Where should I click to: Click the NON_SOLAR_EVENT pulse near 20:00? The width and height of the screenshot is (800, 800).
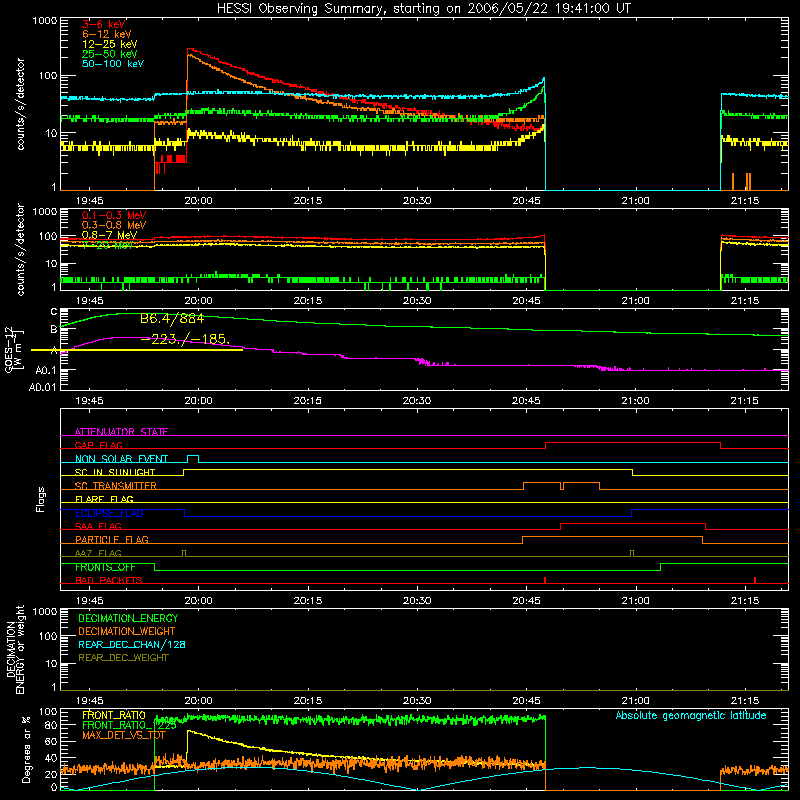[193, 458]
